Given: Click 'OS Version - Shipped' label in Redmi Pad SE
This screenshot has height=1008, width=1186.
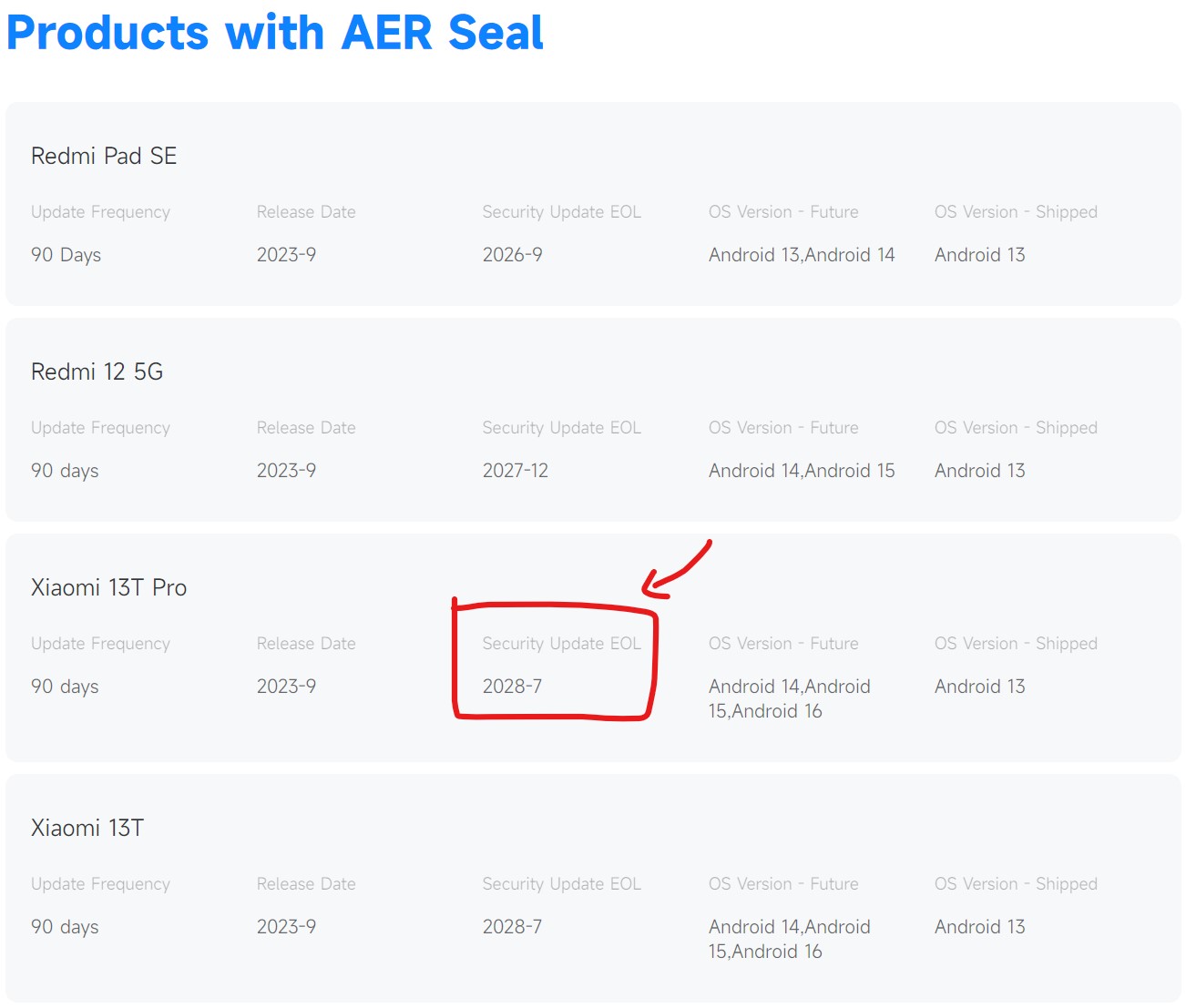Looking at the screenshot, I should coord(1016,212).
